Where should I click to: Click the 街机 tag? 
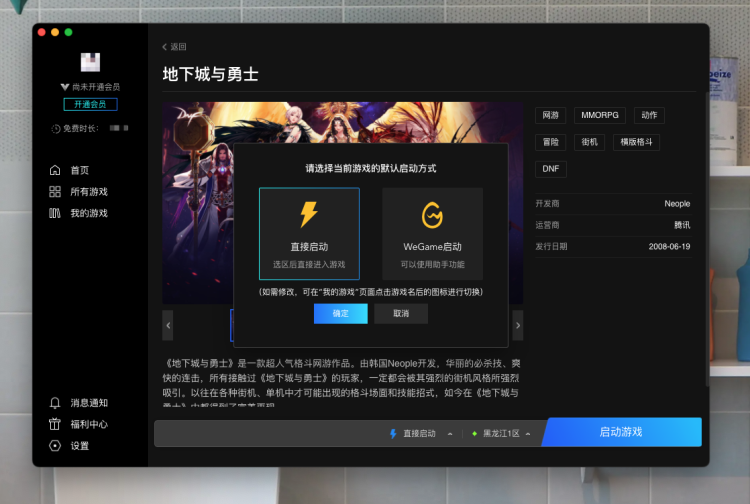589,142
